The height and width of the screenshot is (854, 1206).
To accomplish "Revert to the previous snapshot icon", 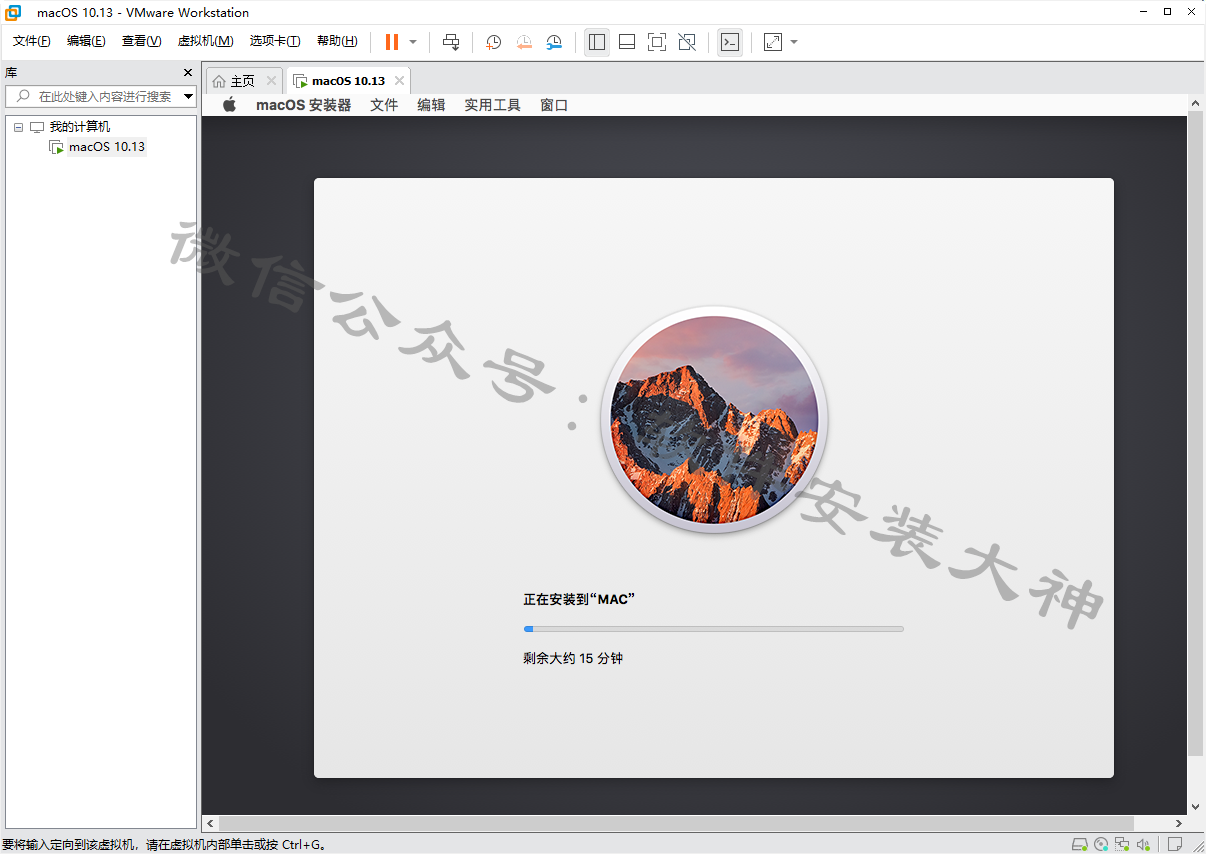I will coord(524,42).
